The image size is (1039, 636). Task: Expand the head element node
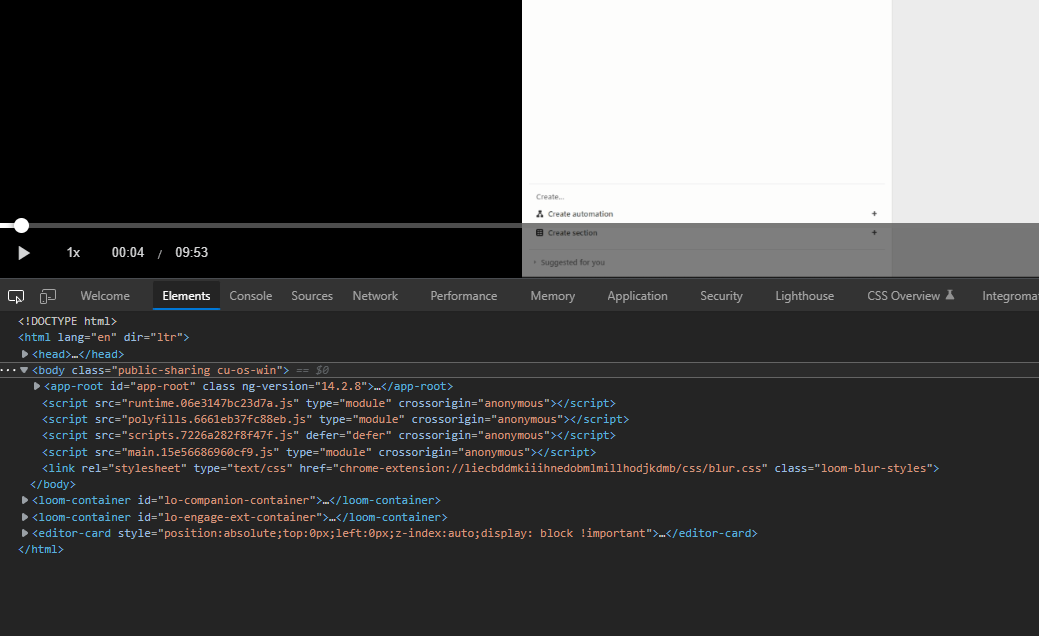[25, 354]
